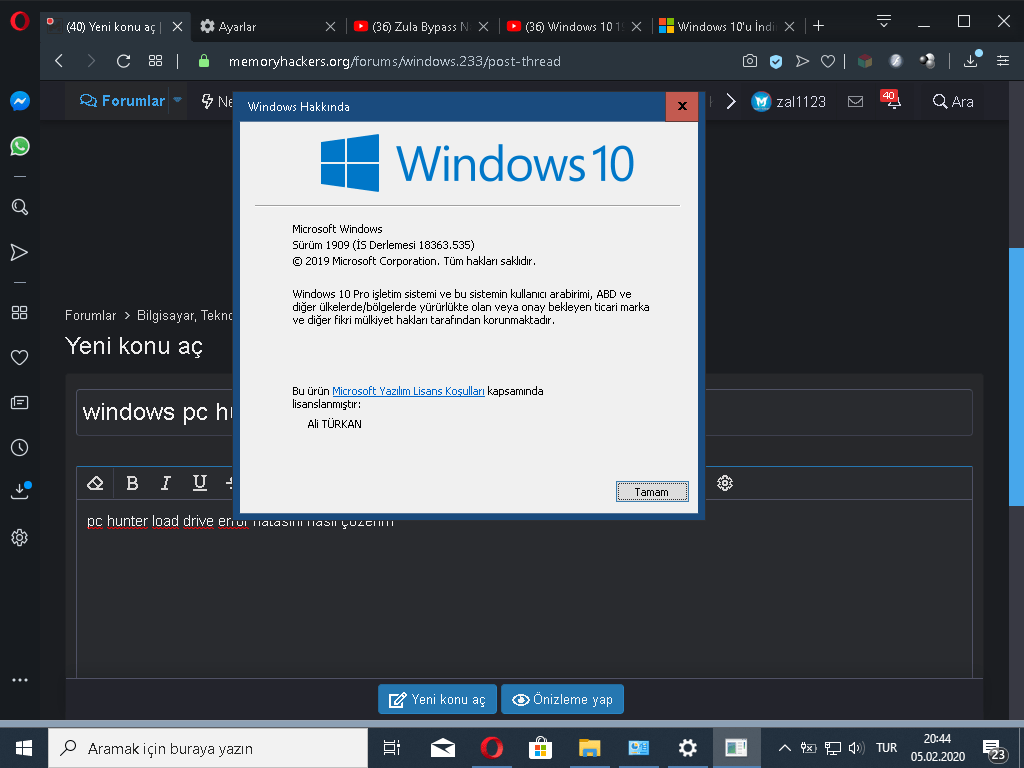Take a snapshot with the camera icon
The height and width of the screenshot is (768, 1024).
click(750, 61)
